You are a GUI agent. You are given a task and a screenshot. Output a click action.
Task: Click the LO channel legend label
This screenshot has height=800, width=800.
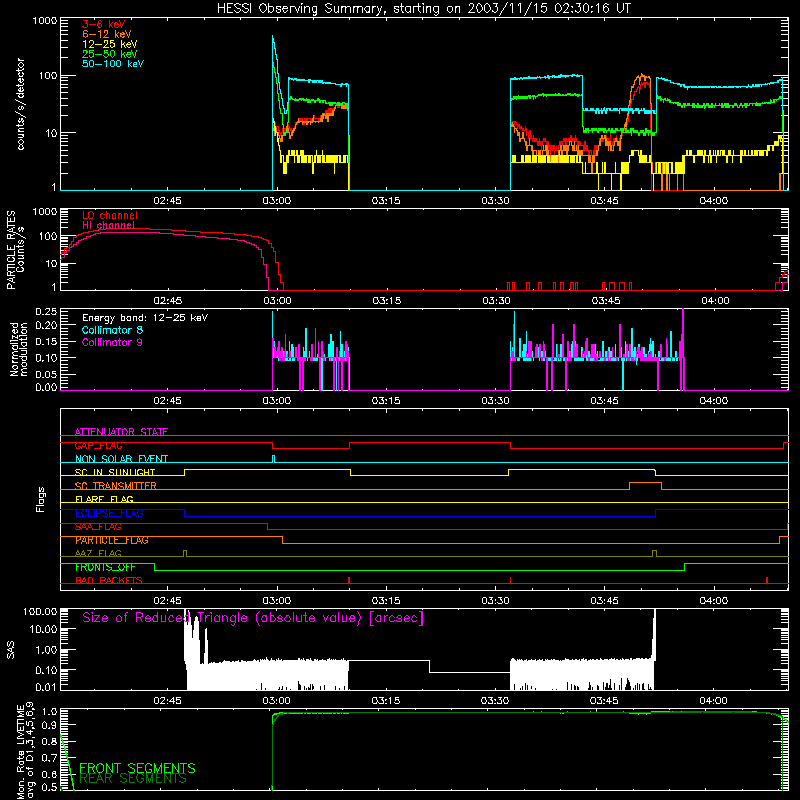110,215
